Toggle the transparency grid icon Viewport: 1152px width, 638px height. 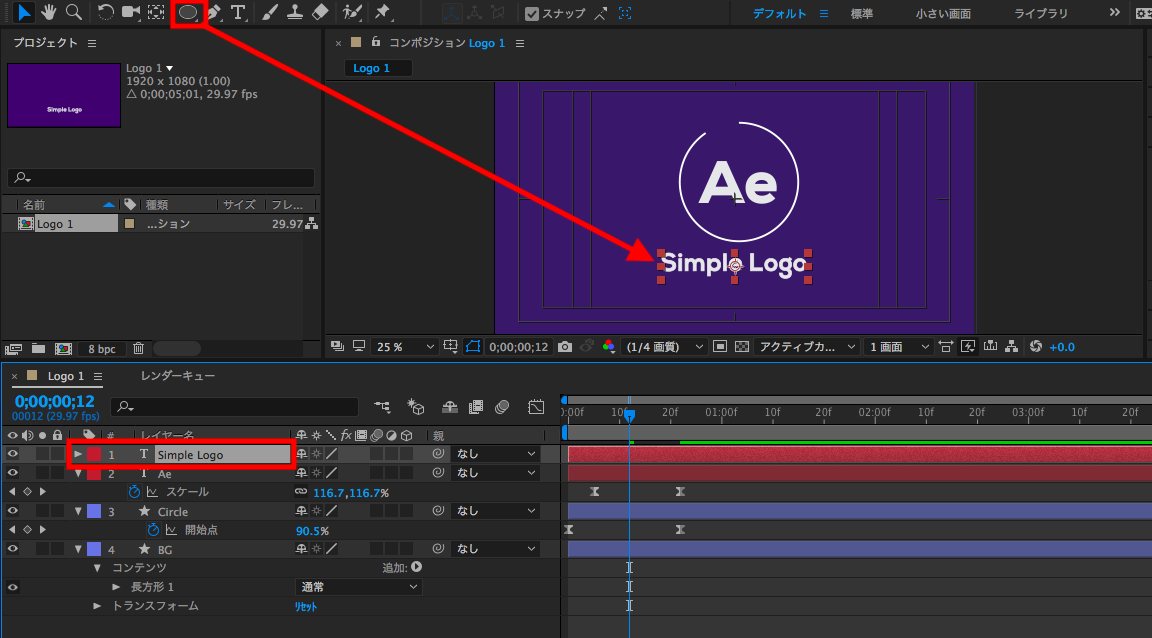click(x=742, y=347)
